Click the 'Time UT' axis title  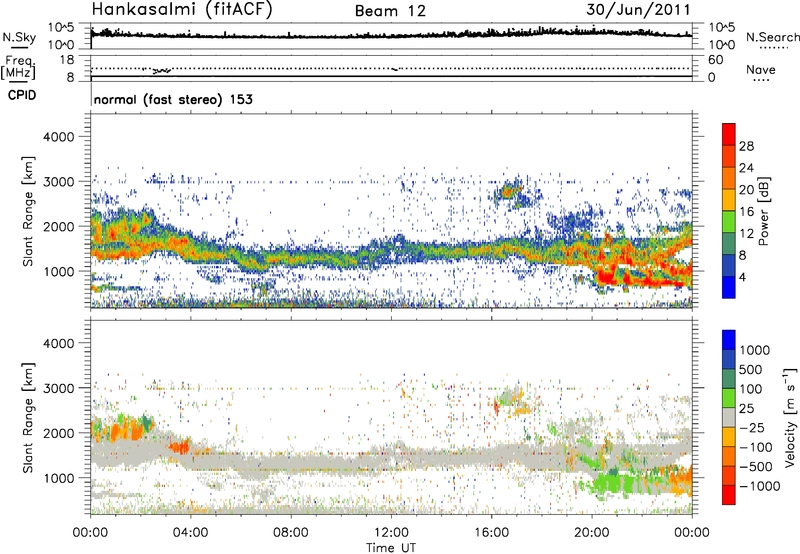click(x=391, y=548)
